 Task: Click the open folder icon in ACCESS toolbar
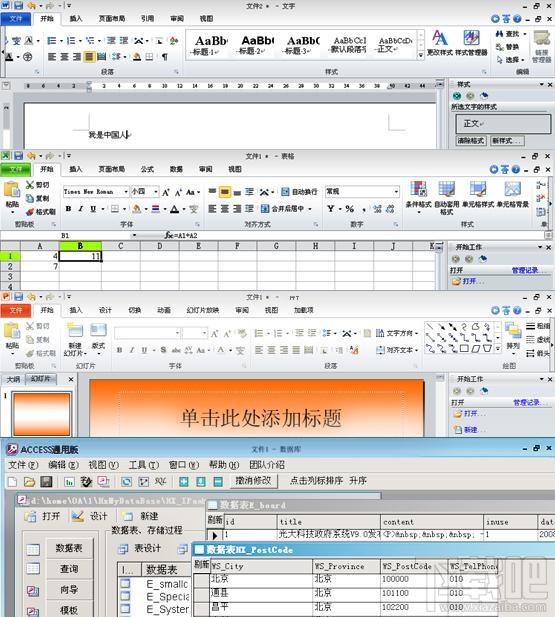(30, 481)
